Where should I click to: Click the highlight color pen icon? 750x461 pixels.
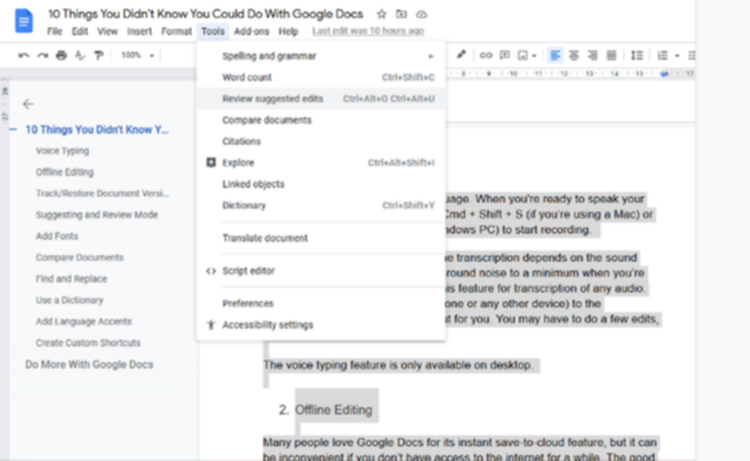(x=461, y=55)
